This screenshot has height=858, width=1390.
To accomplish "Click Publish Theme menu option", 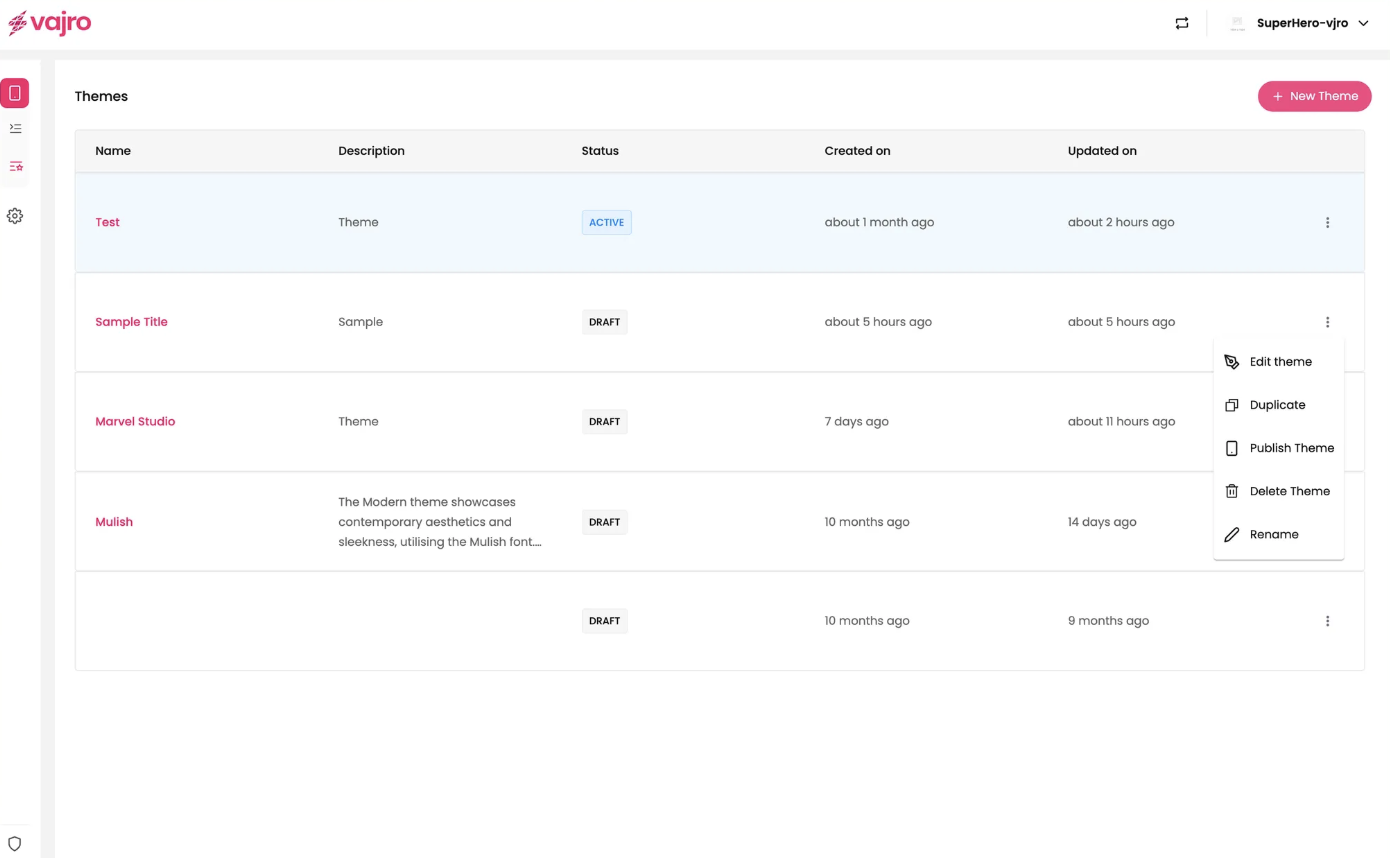I will pos(1291,448).
